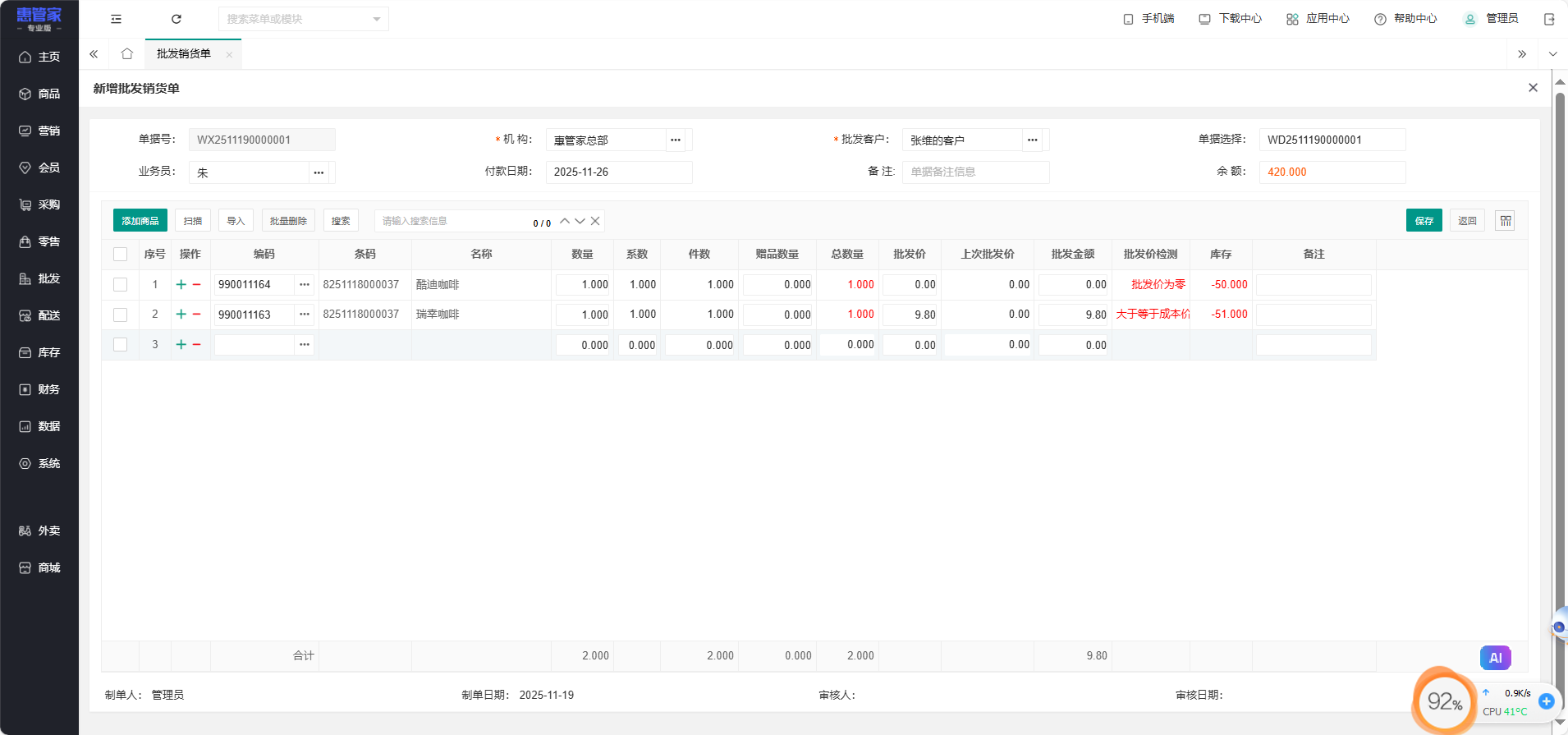The height and width of the screenshot is (735, 1568).
Task: Toggle the select-all checkbox in table header
Action: click(120, 255)
